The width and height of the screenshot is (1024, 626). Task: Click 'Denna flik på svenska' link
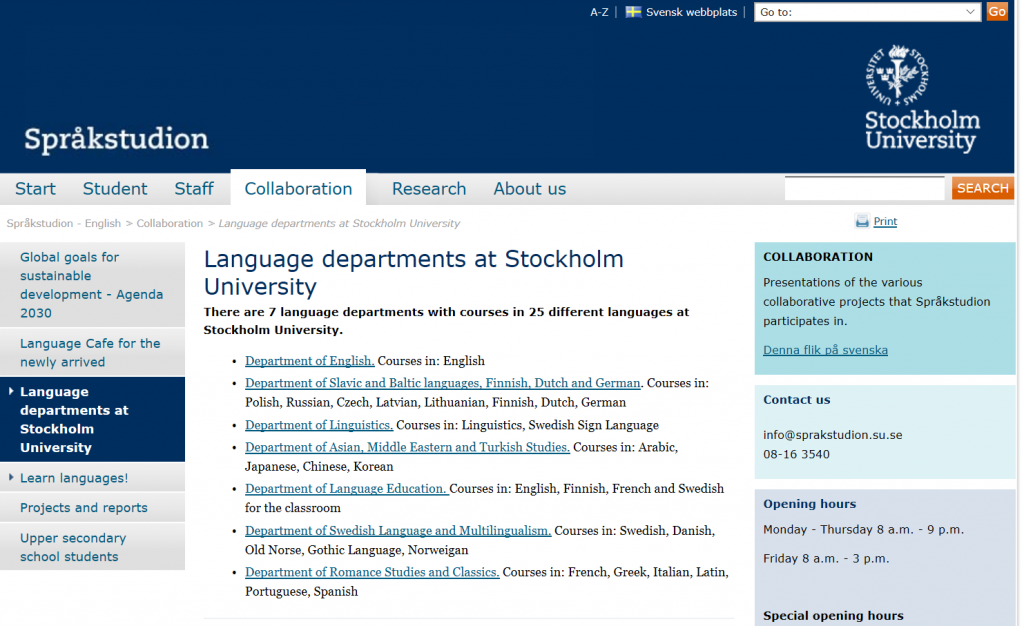click(825, 350)
